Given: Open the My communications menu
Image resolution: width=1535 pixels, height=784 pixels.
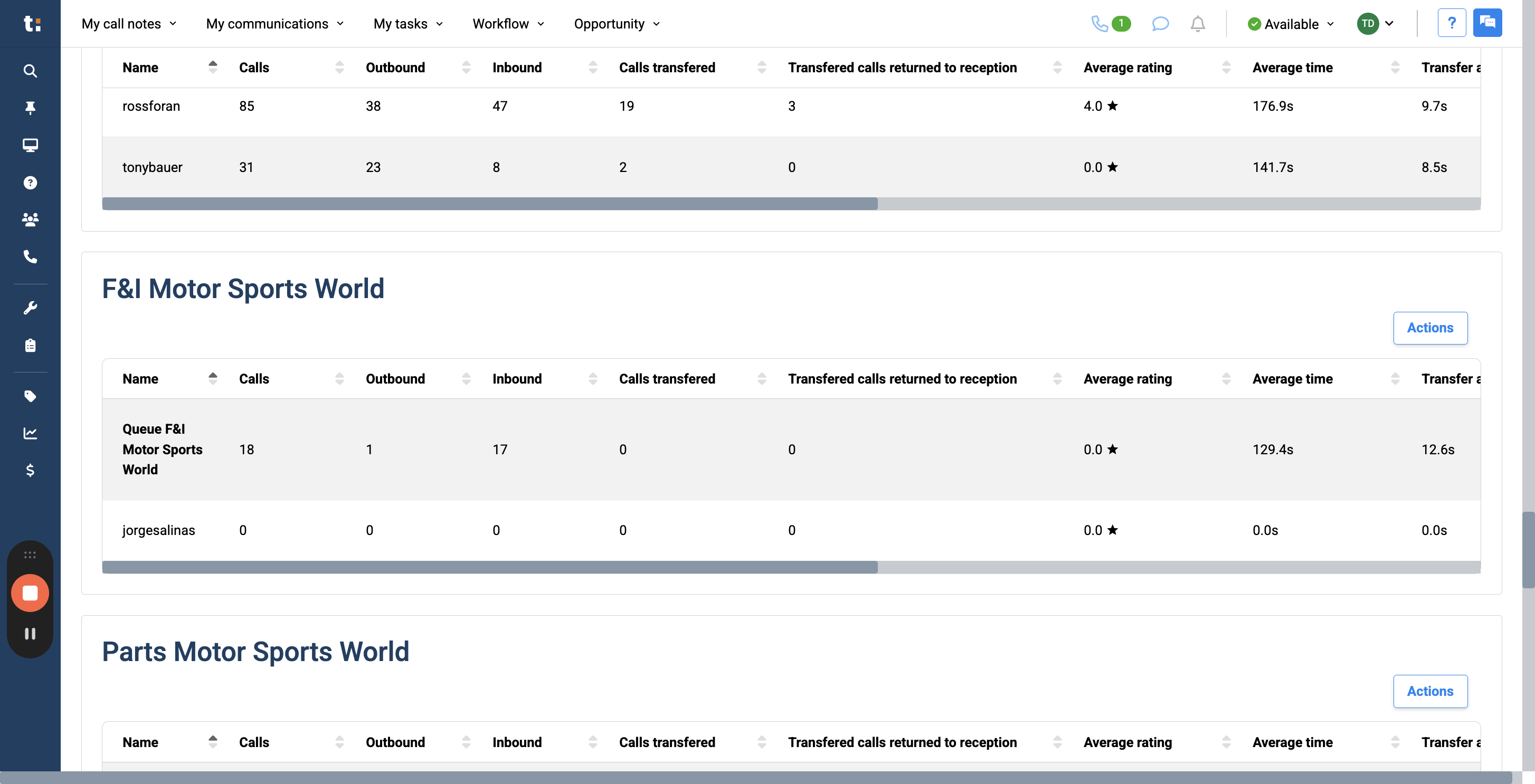Looking at the screenshot, I should (274, 24).
